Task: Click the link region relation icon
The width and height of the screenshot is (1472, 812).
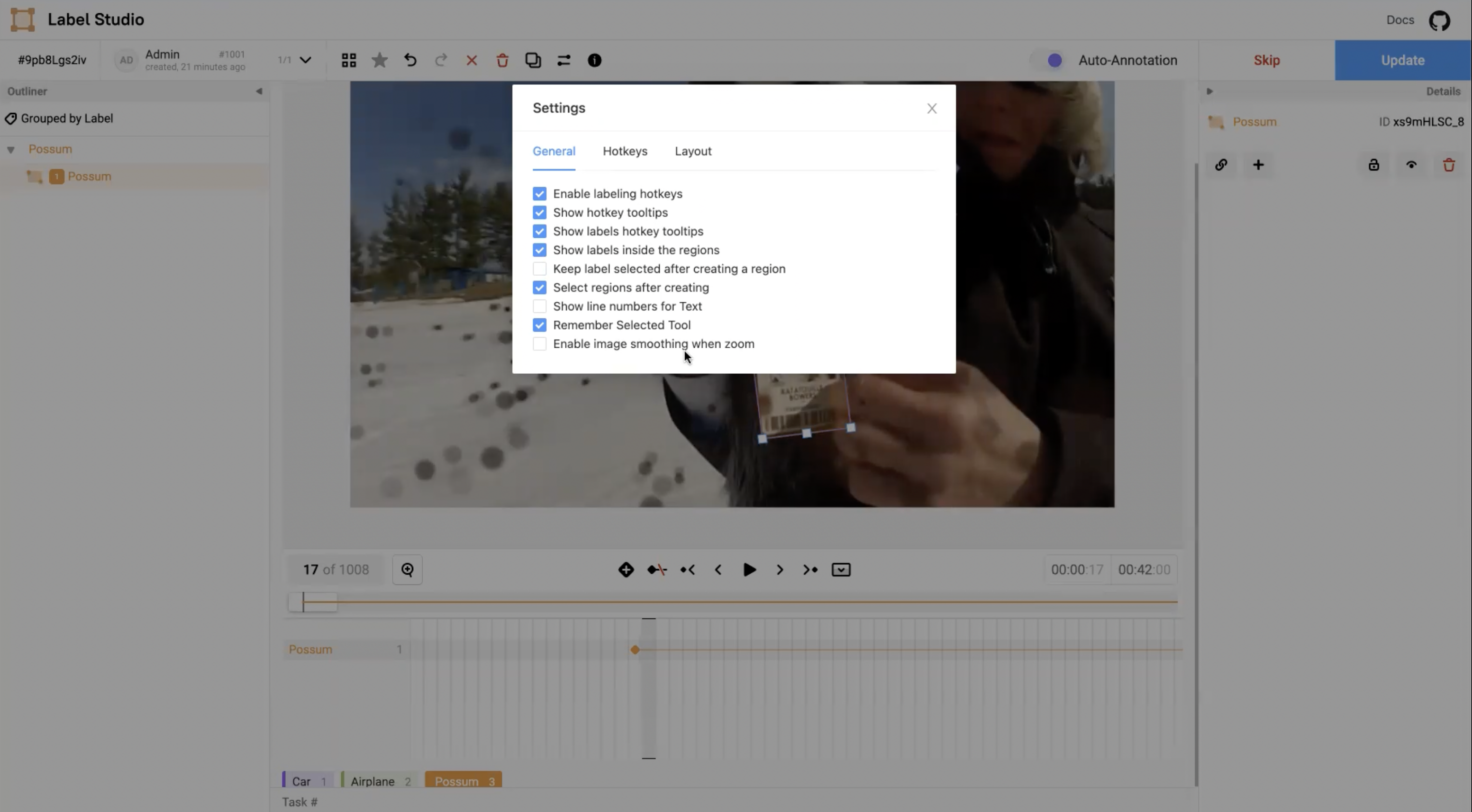Action: [x=1221, y=165]
